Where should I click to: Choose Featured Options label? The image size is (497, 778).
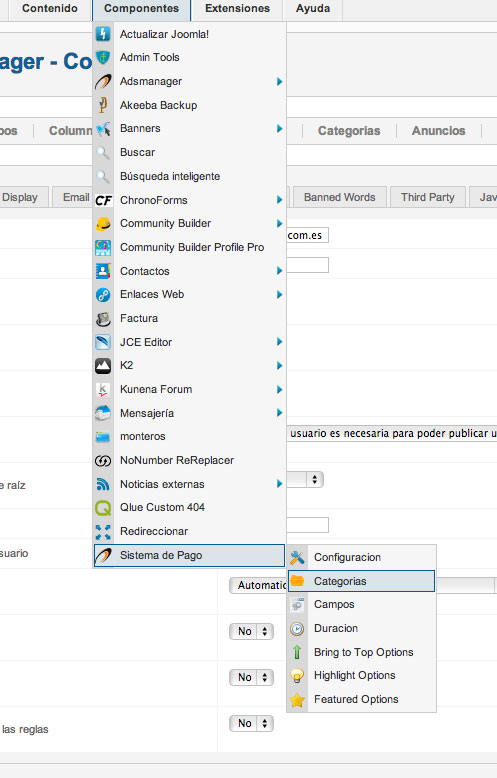[x=356, y=700]
